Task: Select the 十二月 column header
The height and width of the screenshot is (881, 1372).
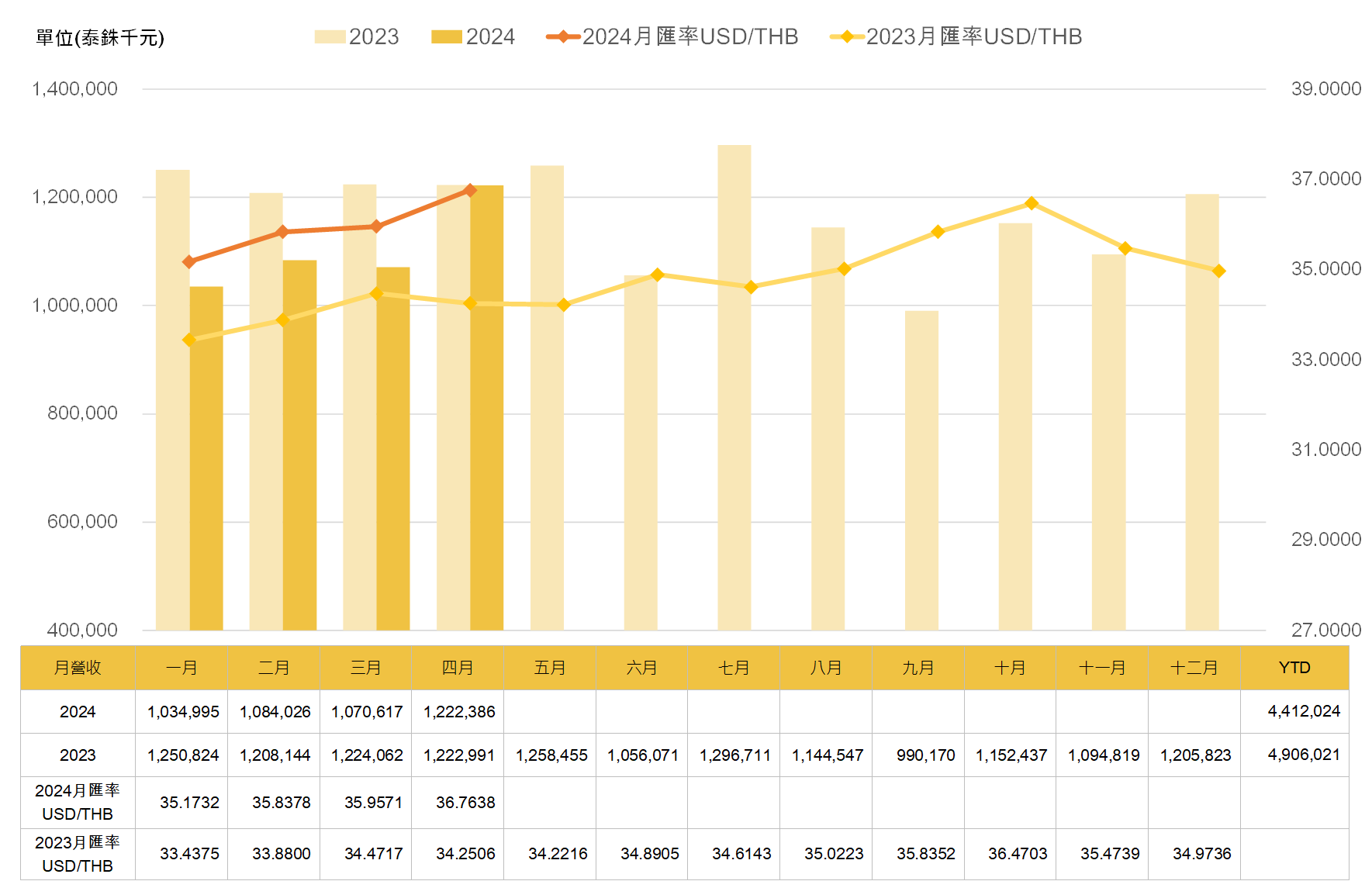Action: coord(1194,668)
